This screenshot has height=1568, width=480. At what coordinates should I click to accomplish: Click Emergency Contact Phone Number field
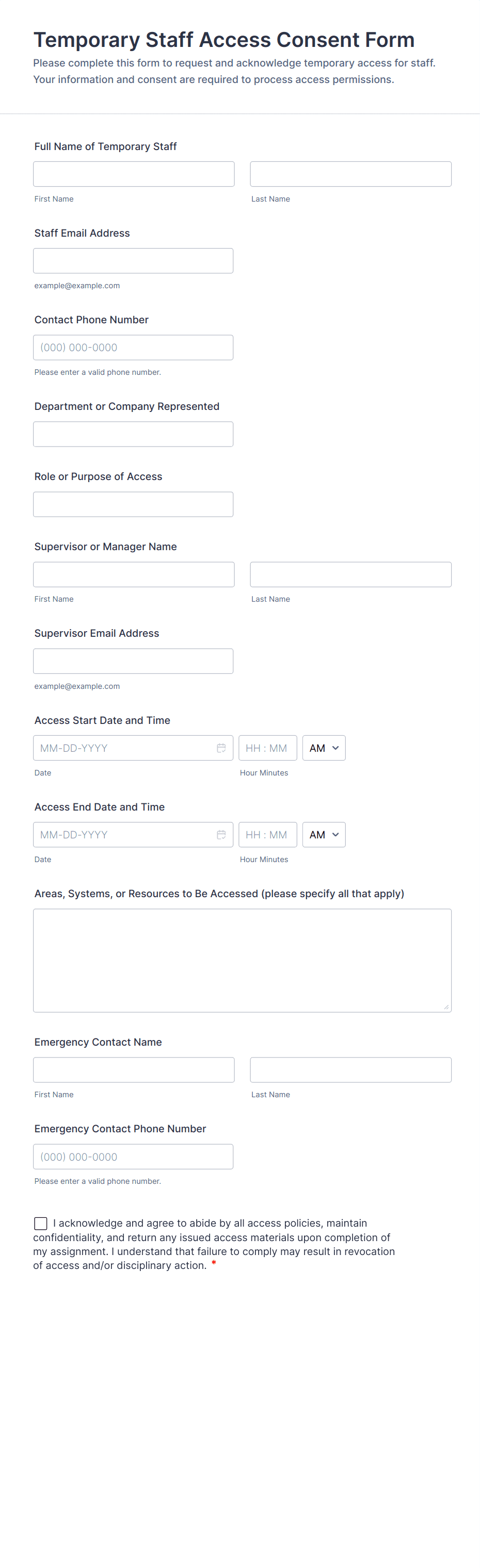(x=133, y=1157)
